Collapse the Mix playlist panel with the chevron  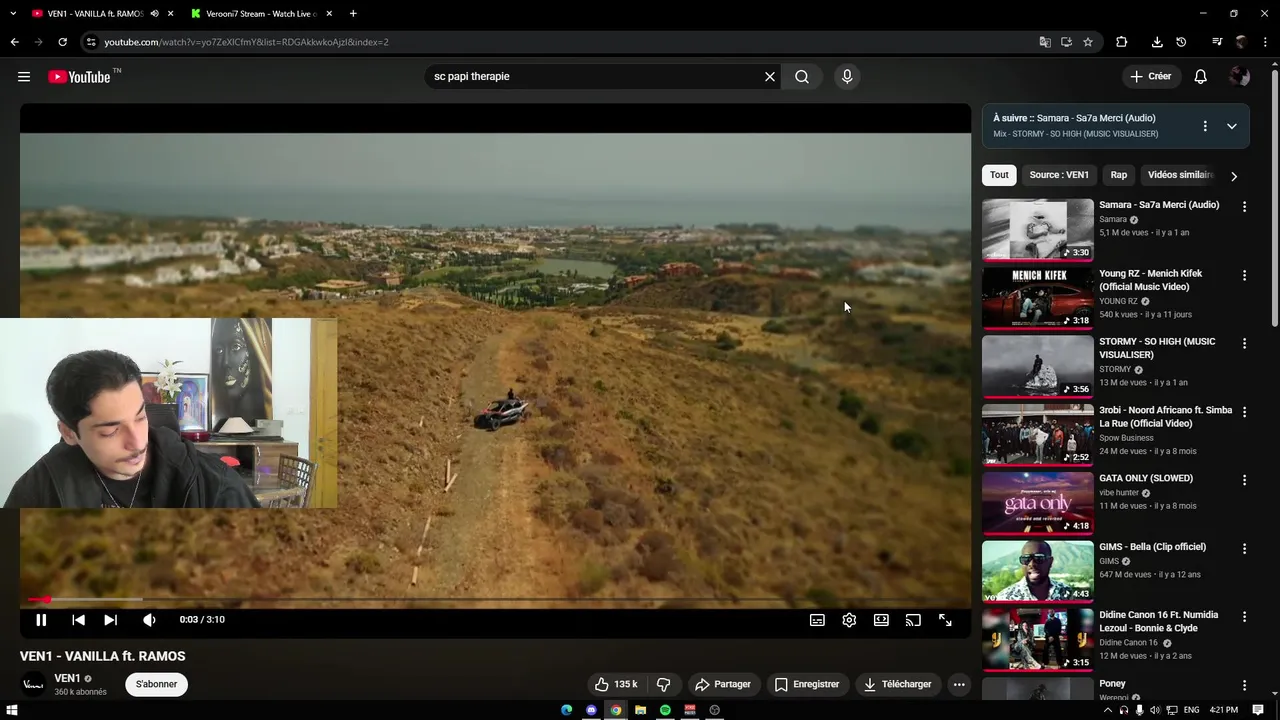[x=1232, y=126]
